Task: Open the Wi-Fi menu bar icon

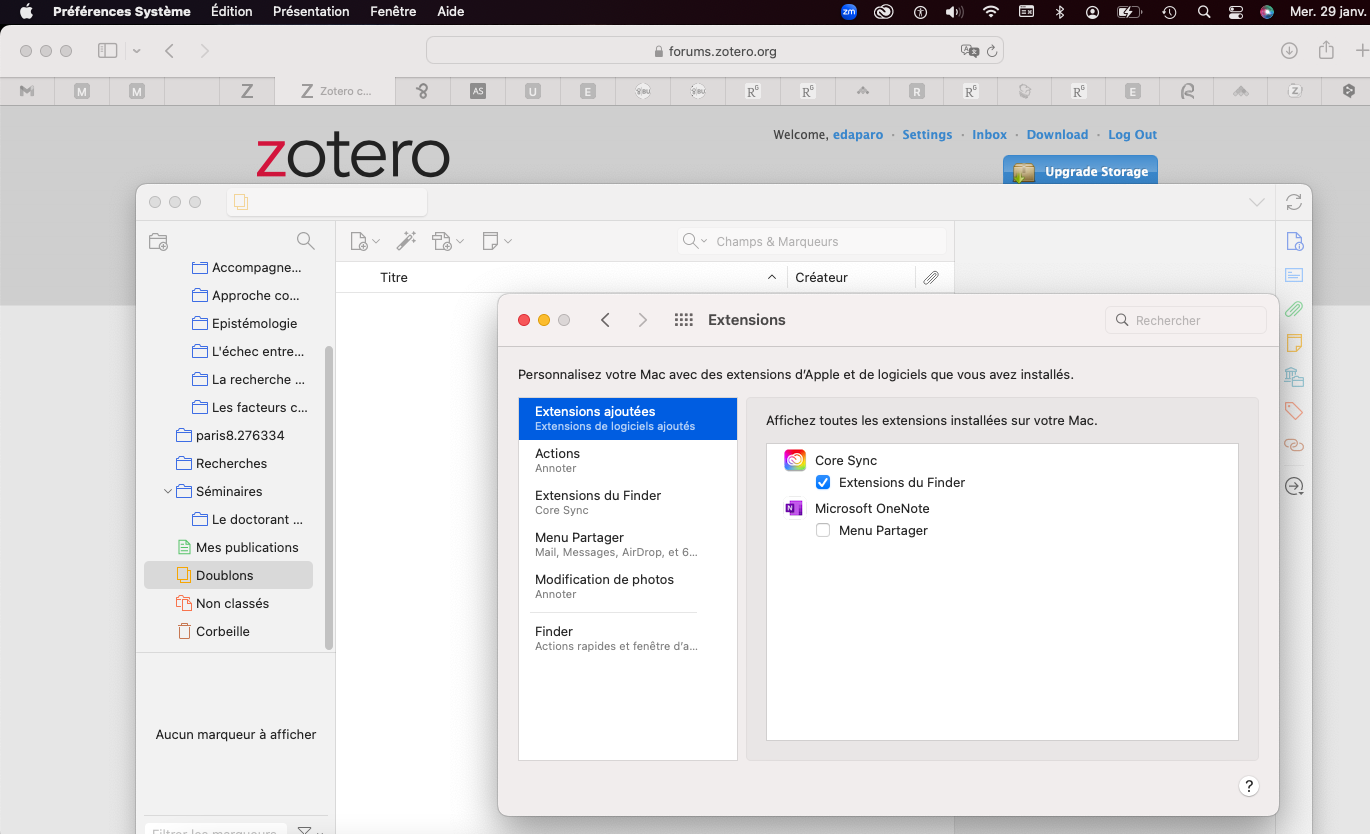Action: [991, 12]
